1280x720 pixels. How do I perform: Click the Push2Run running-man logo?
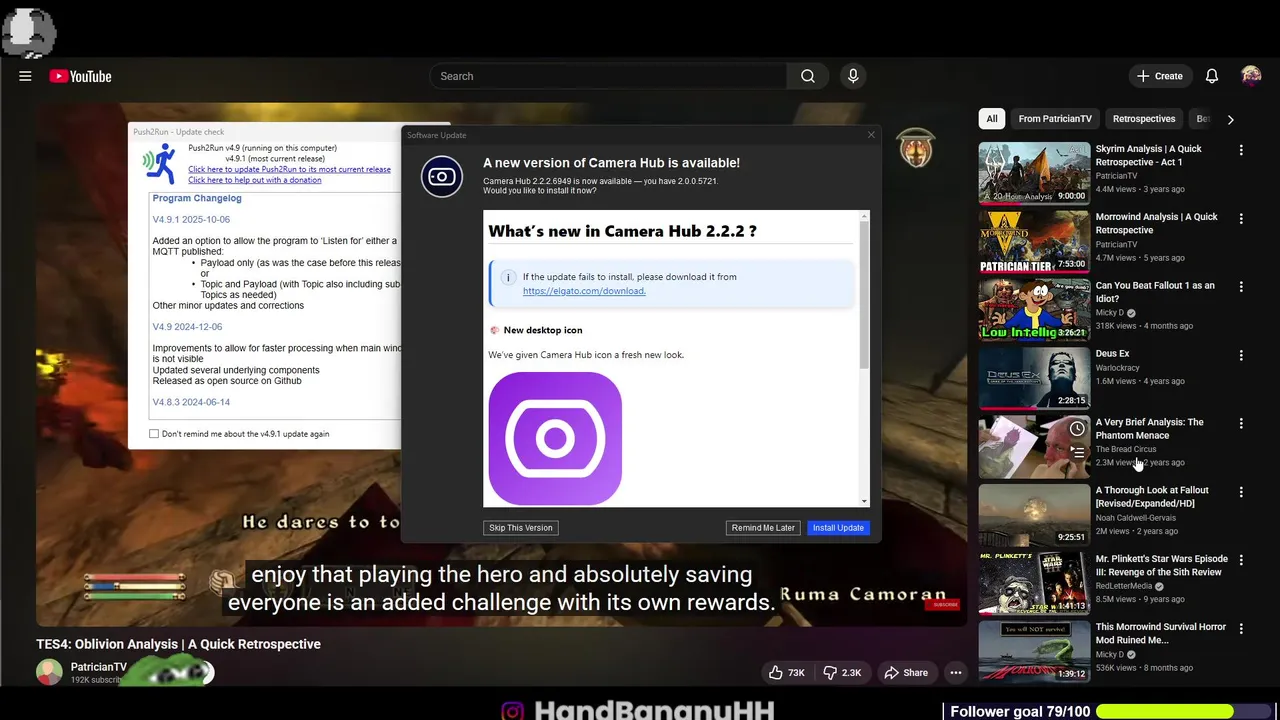pos(159,163)
